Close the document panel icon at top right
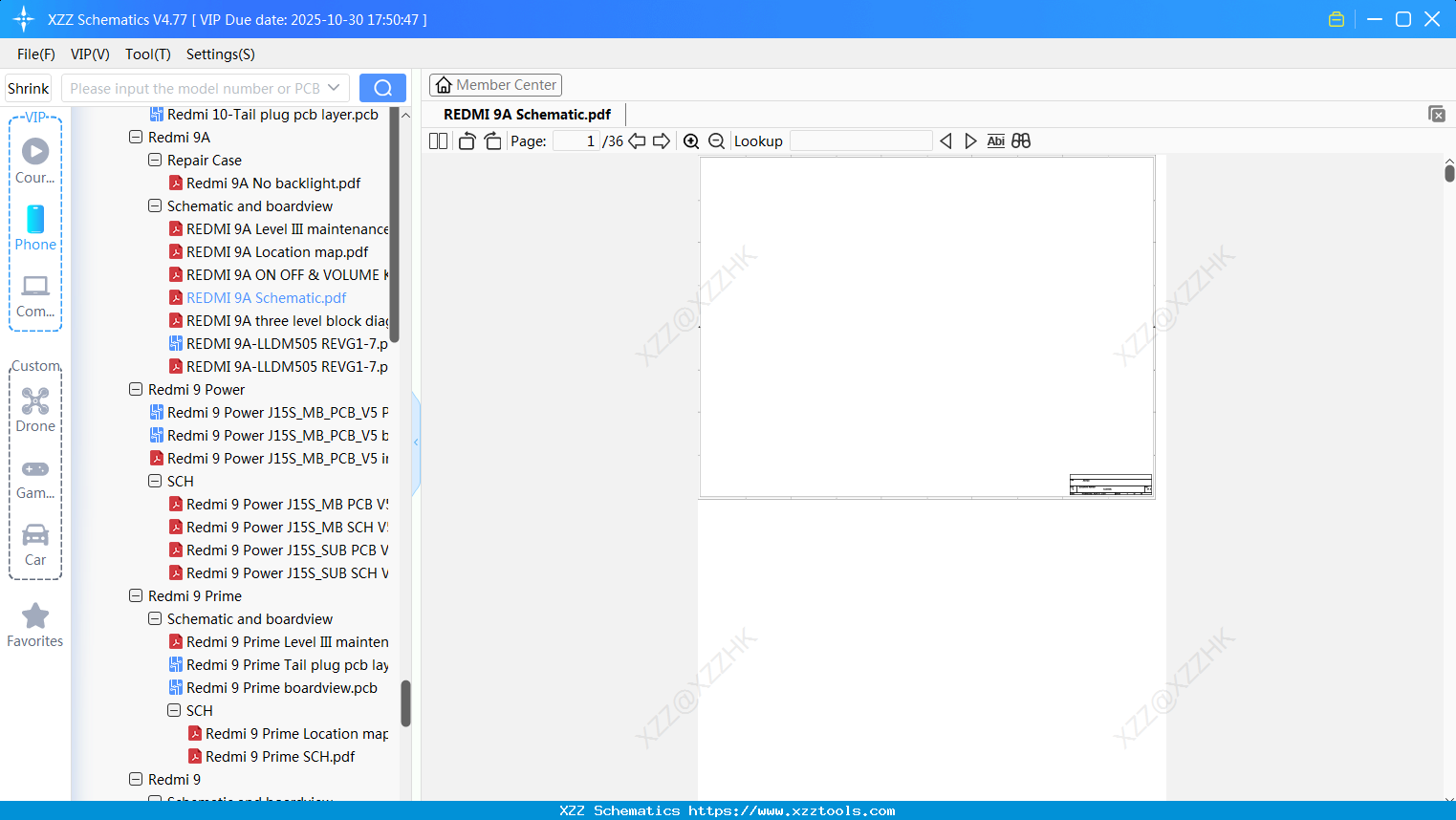Screen dimensions: 1456x820 pyautogui.click(x=1437, y=114)
